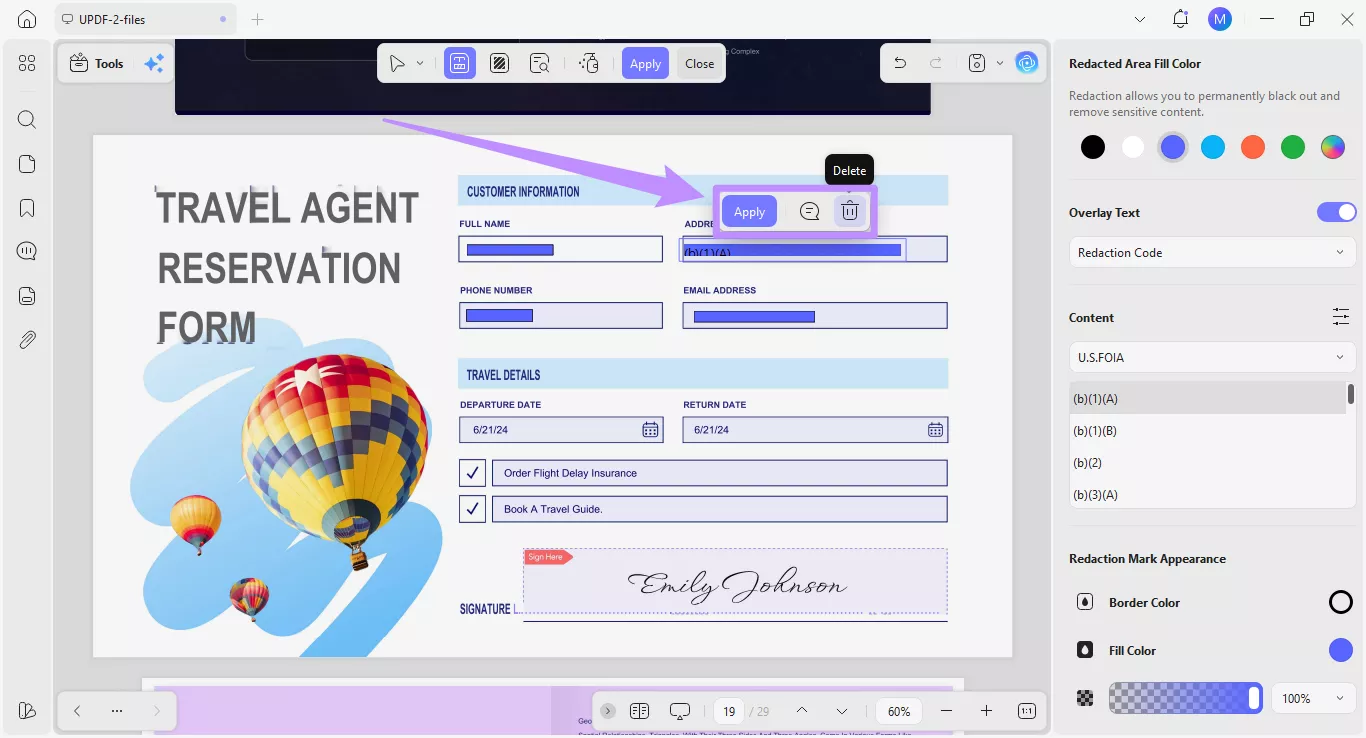Save the document using the save icon
Image resolution: width=1366 pixels, height=738 pixels.
point(977,63)
